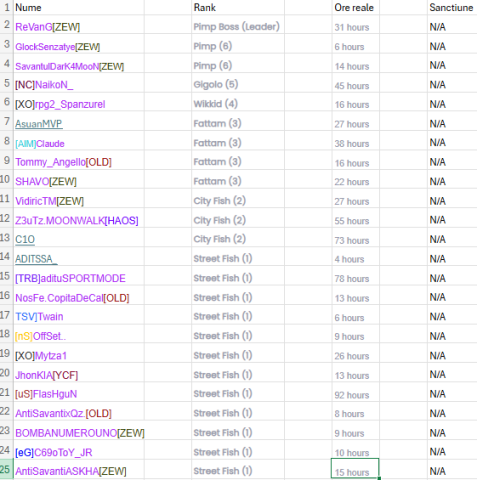Image resolution: width=477 pixels, height=480 pixels.
Task: Select the Sanctiune header cell
Action: point(452,7)
